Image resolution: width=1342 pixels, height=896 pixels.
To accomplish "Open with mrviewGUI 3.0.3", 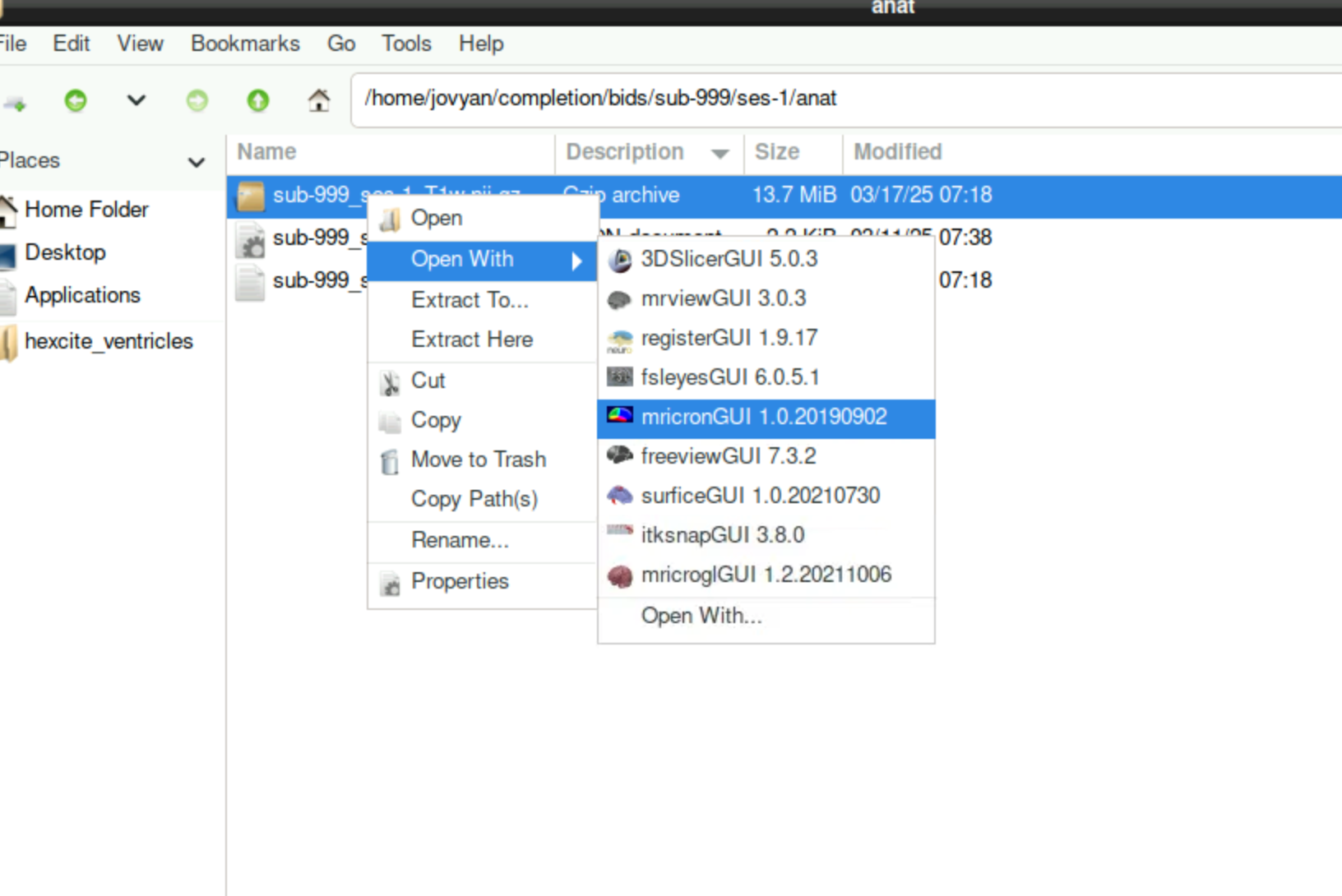I will pos(766,299).
